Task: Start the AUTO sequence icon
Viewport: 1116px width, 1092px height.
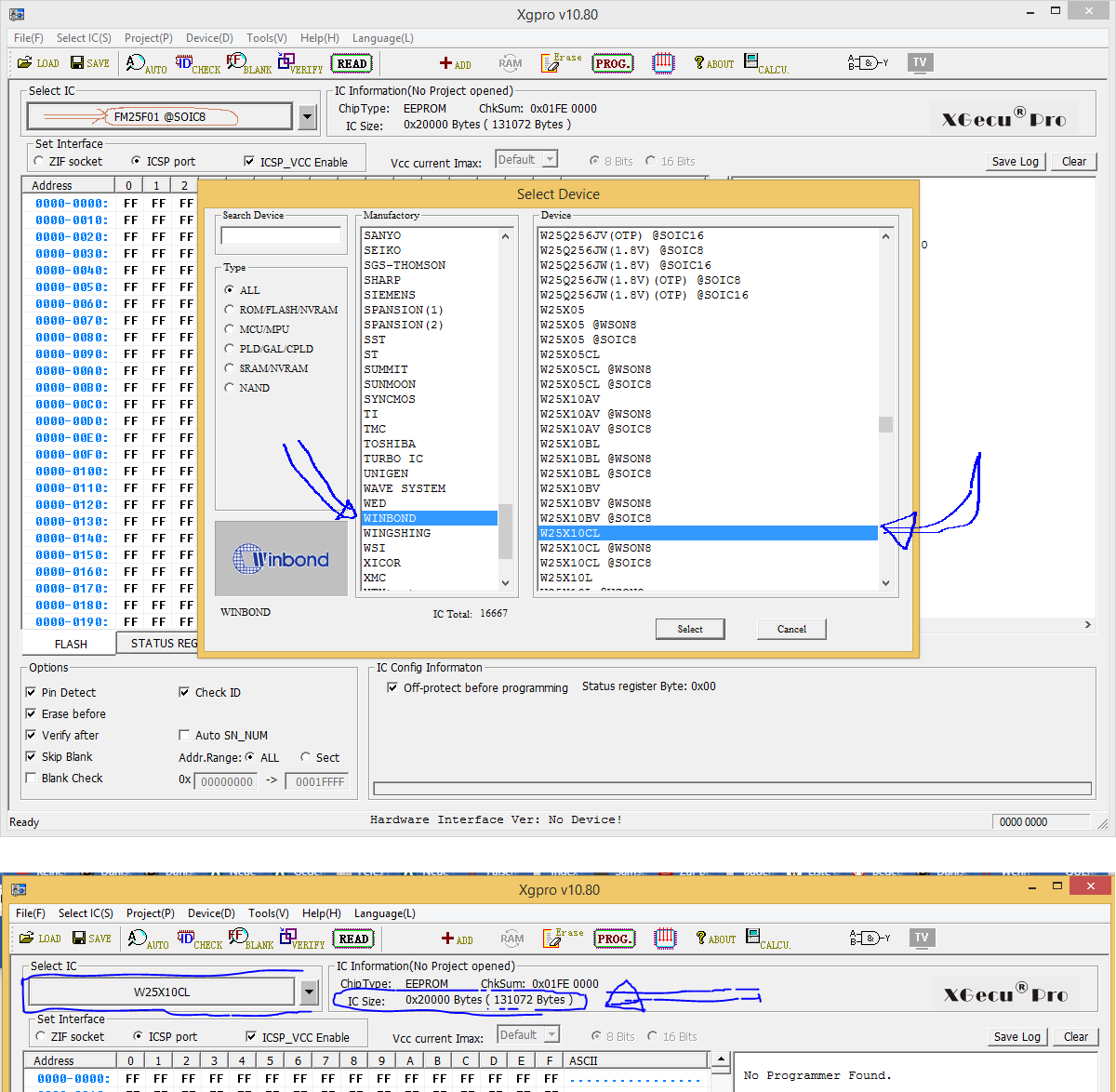Action: (x=147, y=63)
